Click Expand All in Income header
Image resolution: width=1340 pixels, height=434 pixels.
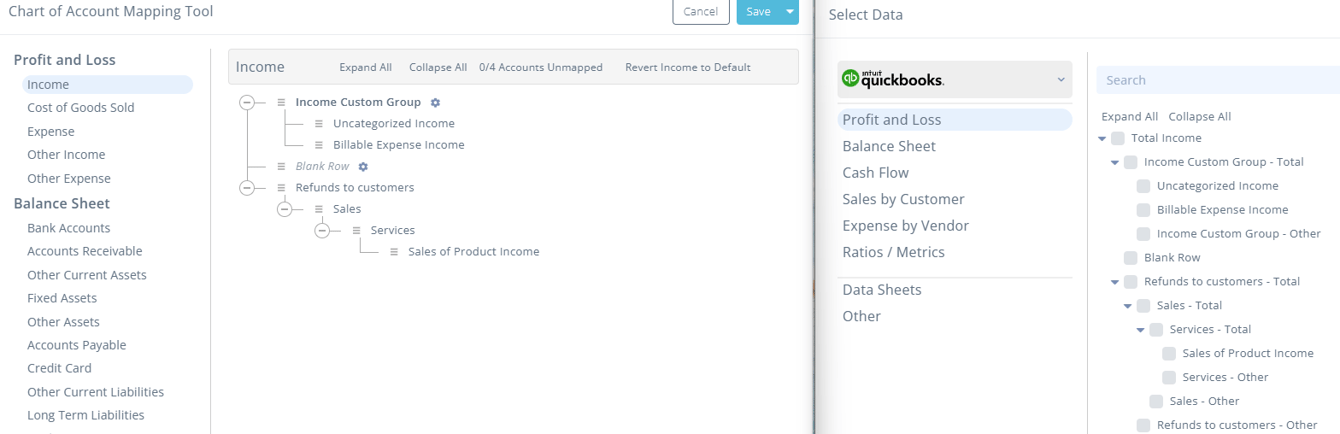(x=365, y=67)
